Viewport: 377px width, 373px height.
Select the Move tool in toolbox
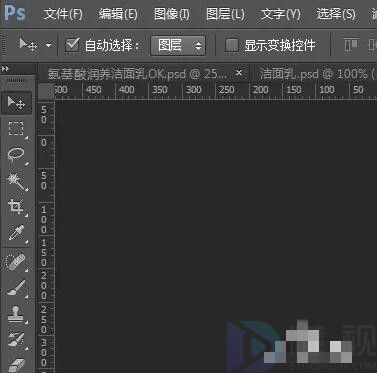point(16,103)
